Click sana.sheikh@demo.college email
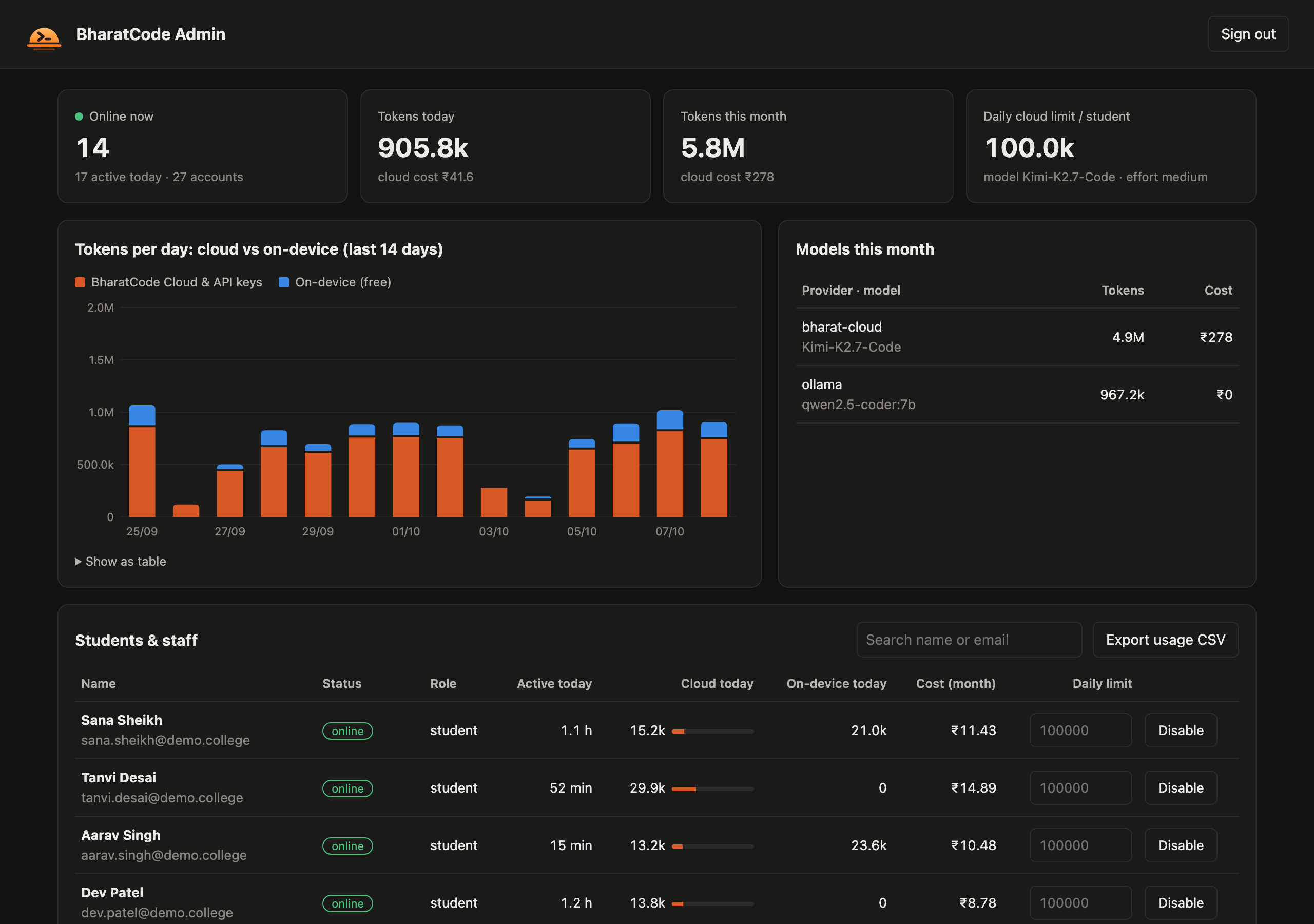Screen dimensions: 1314x924 tap(165, 740)
